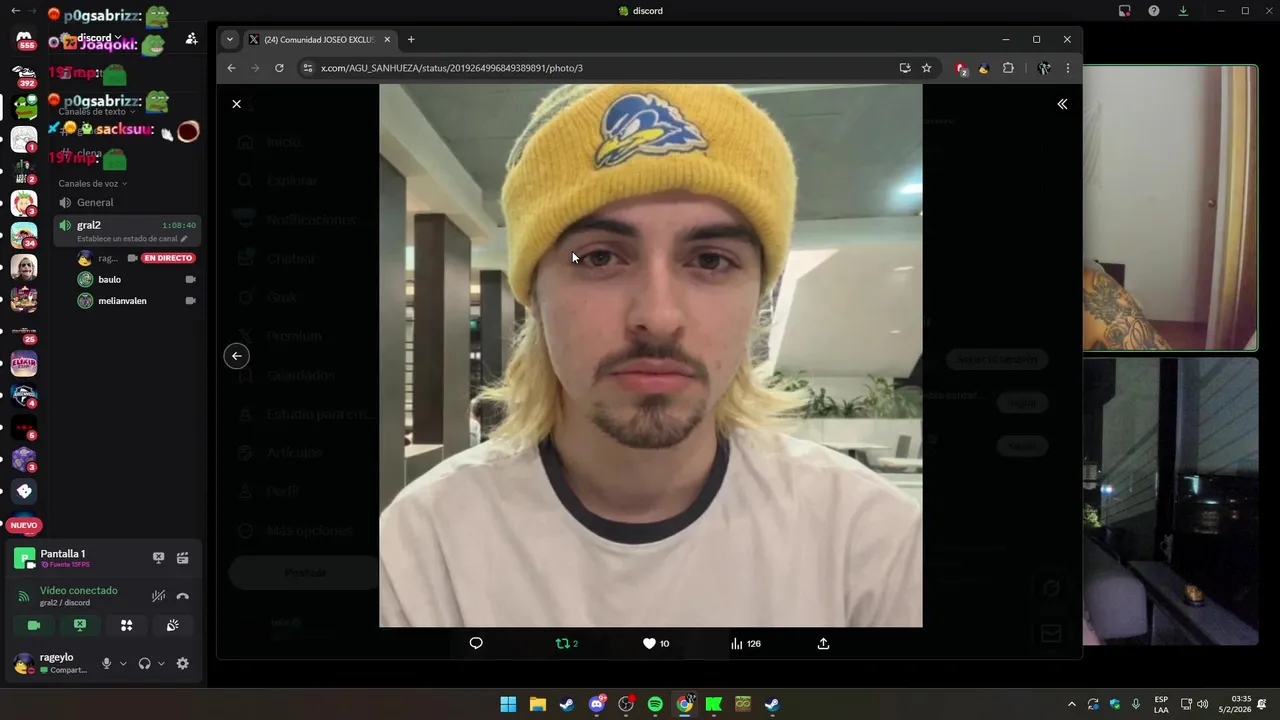The height and width of the screenshot is (720, 1280).
Task: Open headphones output options chevron
Action: [x=161, y=663]
